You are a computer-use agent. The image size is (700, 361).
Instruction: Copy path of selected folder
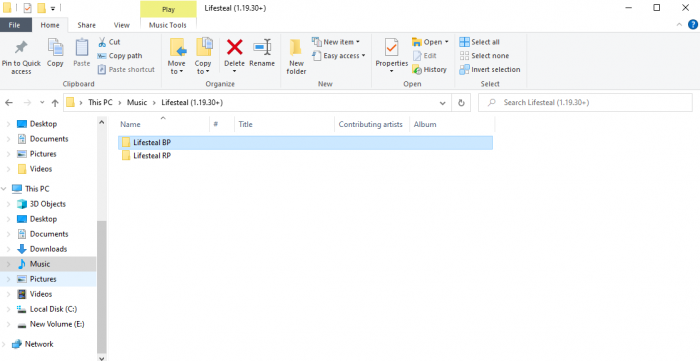120,56
